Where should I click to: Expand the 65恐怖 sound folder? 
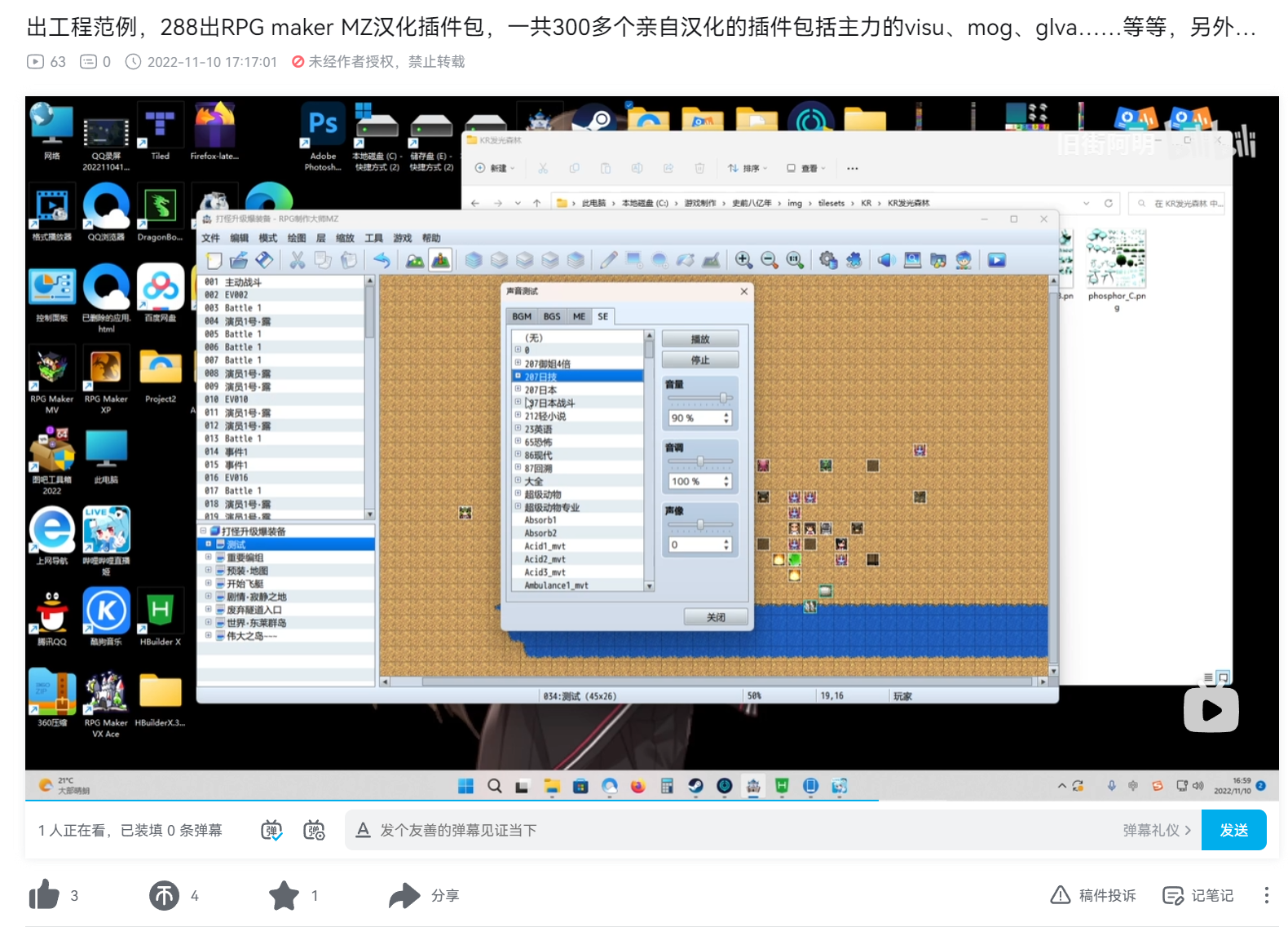point(518,441)
